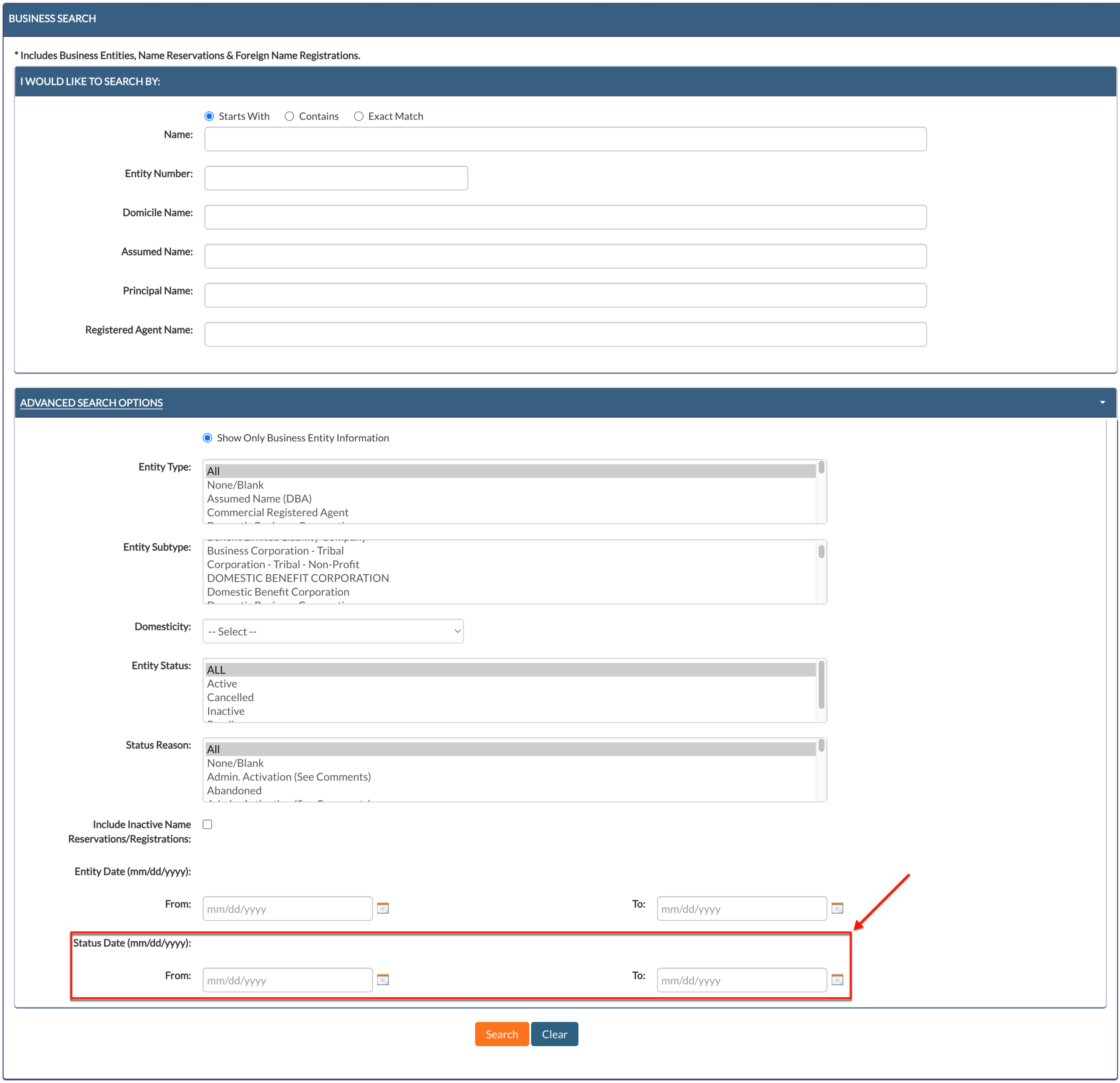Screen dimensions: 1120x1083
Task: Select uppercase DOMESTIC BENEFIT CORPORATION subtype
Action: click(x=510, y=578)
